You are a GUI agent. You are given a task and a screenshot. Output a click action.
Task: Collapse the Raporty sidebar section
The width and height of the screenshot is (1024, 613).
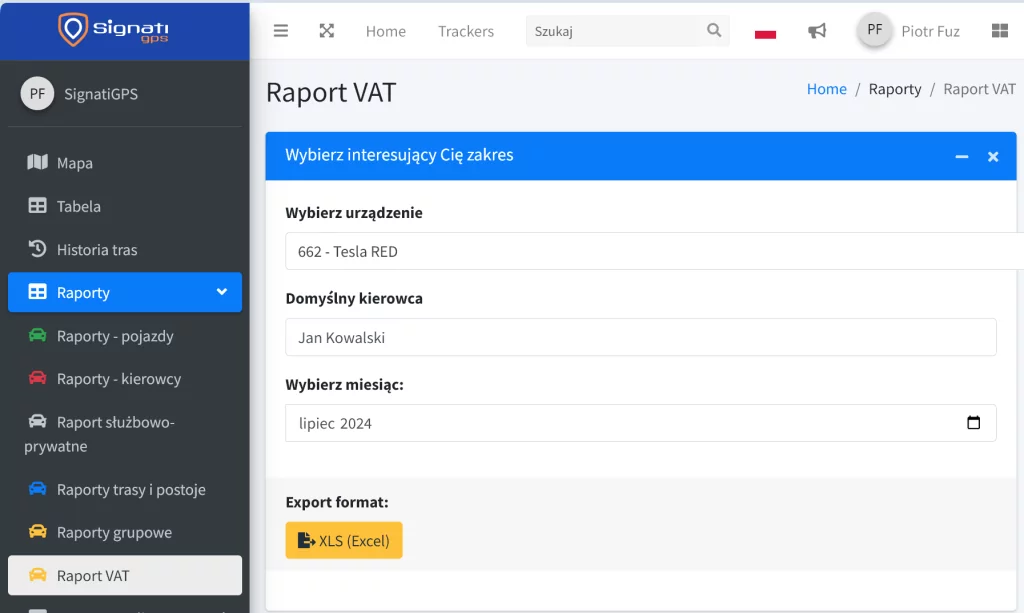click(x=125, y=292)
